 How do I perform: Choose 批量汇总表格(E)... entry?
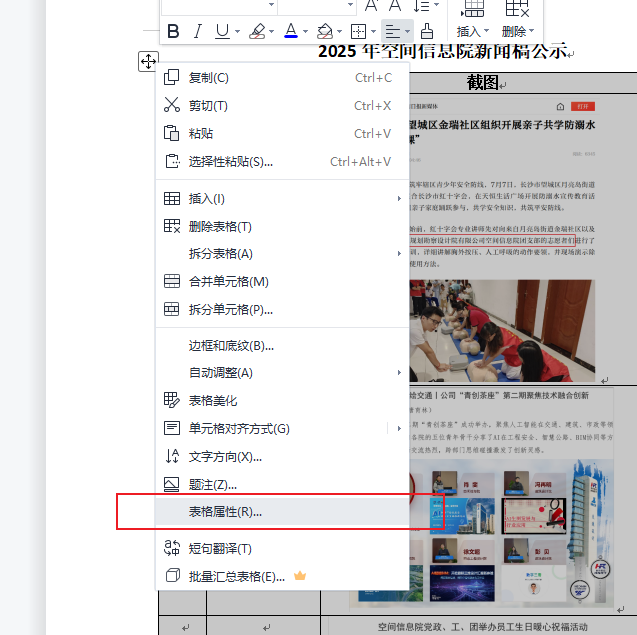pos(282,576)
